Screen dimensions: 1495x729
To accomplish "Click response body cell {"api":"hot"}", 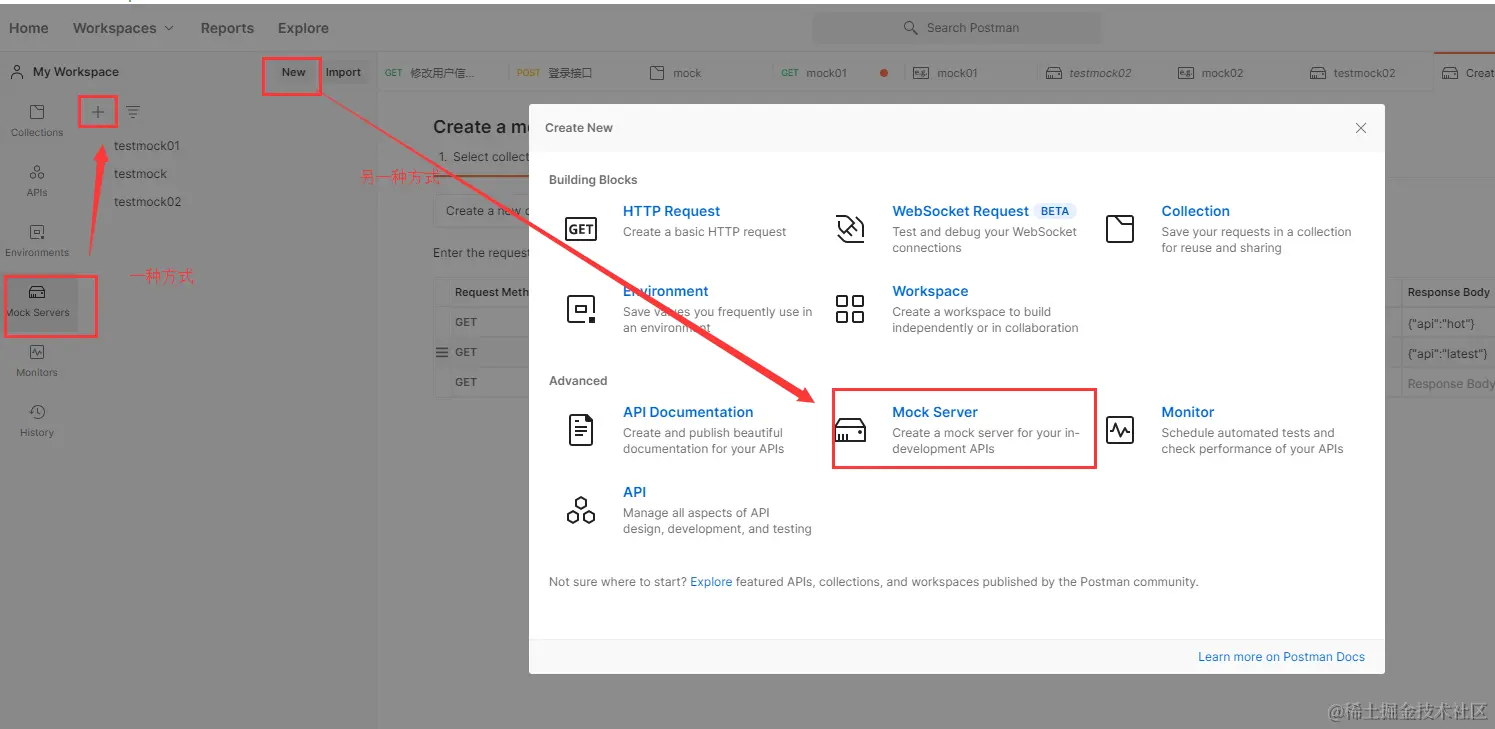I will 1448,322.
